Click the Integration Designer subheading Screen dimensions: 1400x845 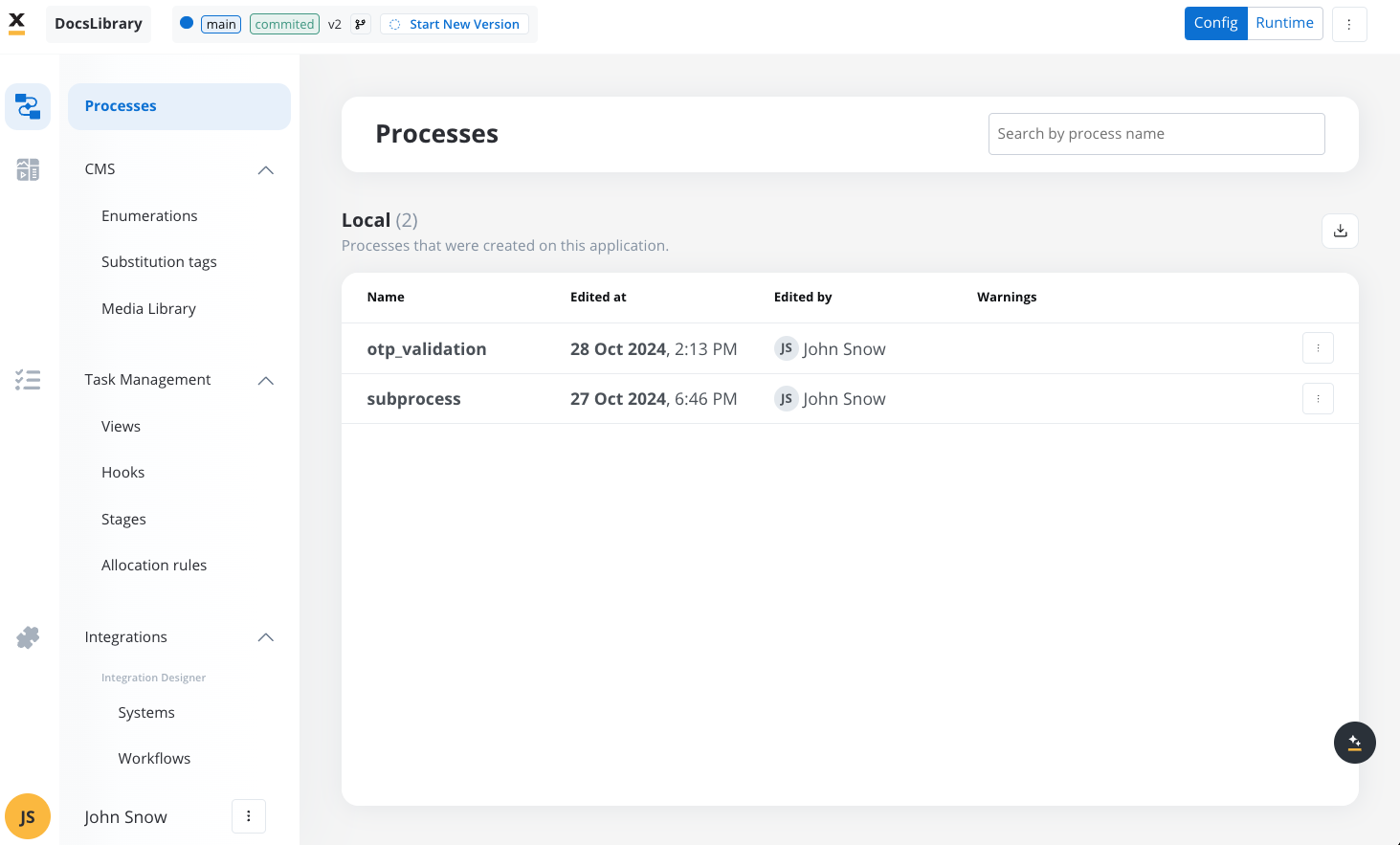(x=153, y=678)
